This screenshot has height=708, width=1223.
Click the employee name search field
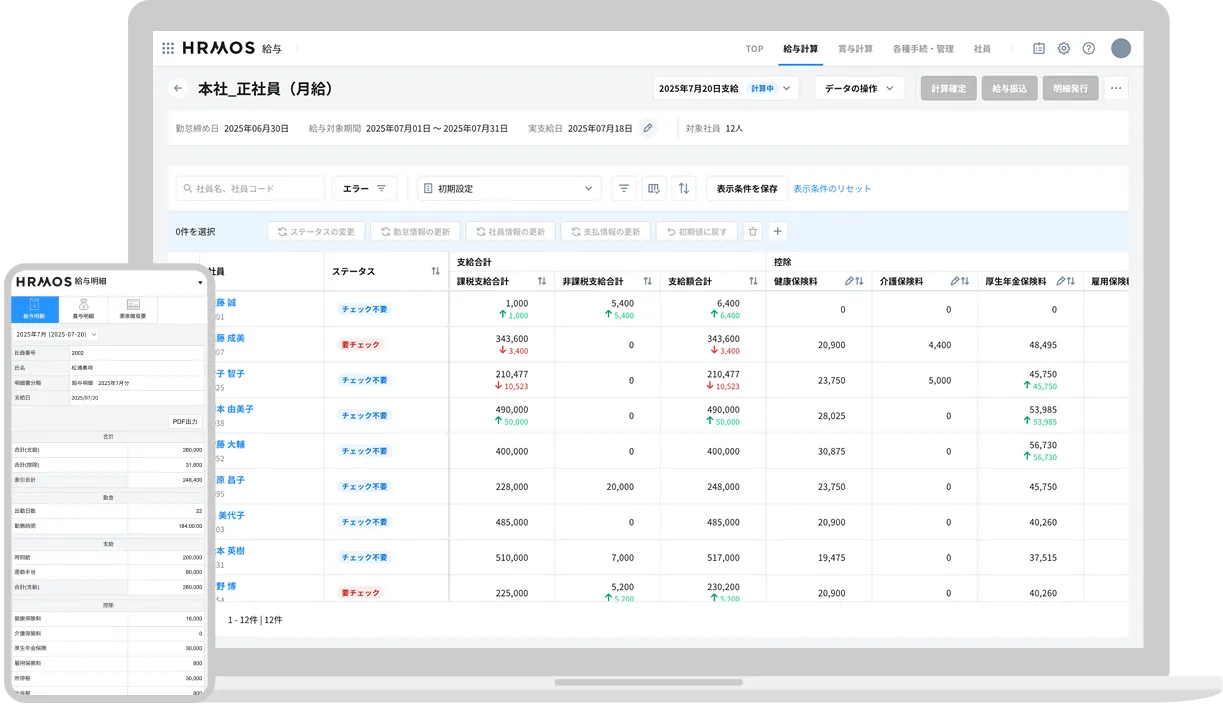pos(250,188)
